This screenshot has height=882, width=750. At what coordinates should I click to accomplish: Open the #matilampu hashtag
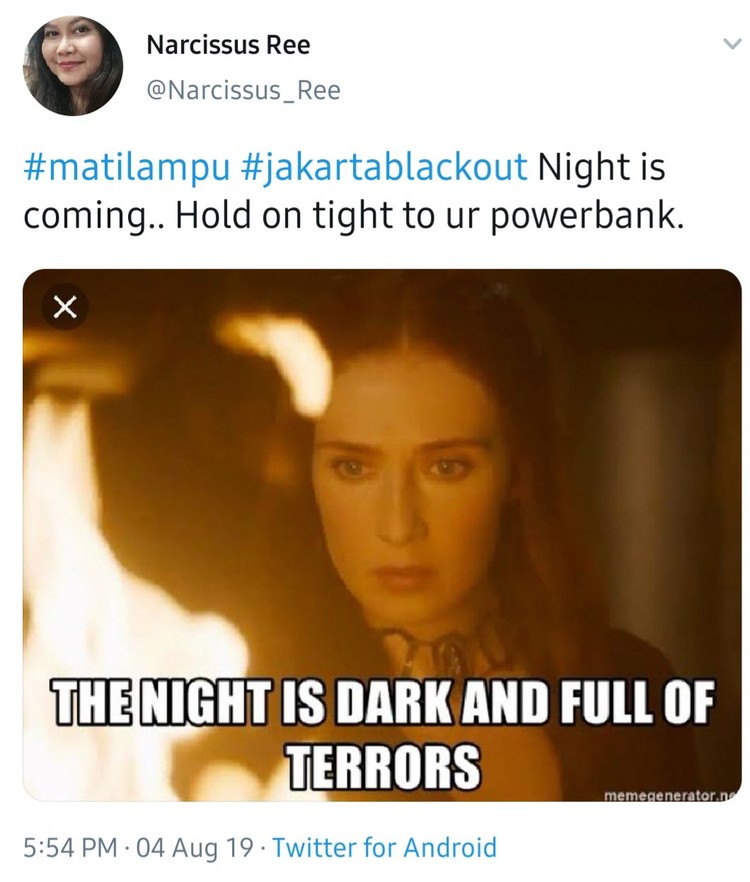pos(127,169)
